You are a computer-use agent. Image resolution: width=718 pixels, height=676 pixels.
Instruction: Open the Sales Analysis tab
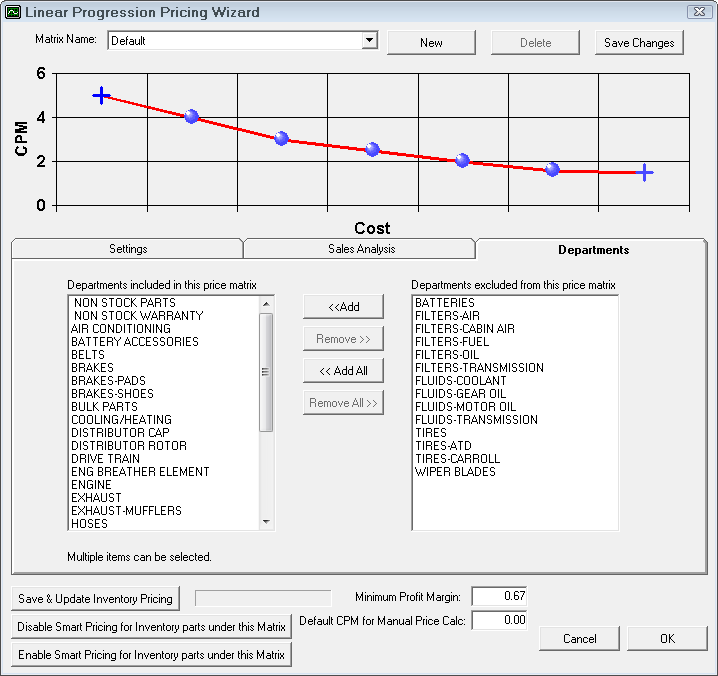361,249
